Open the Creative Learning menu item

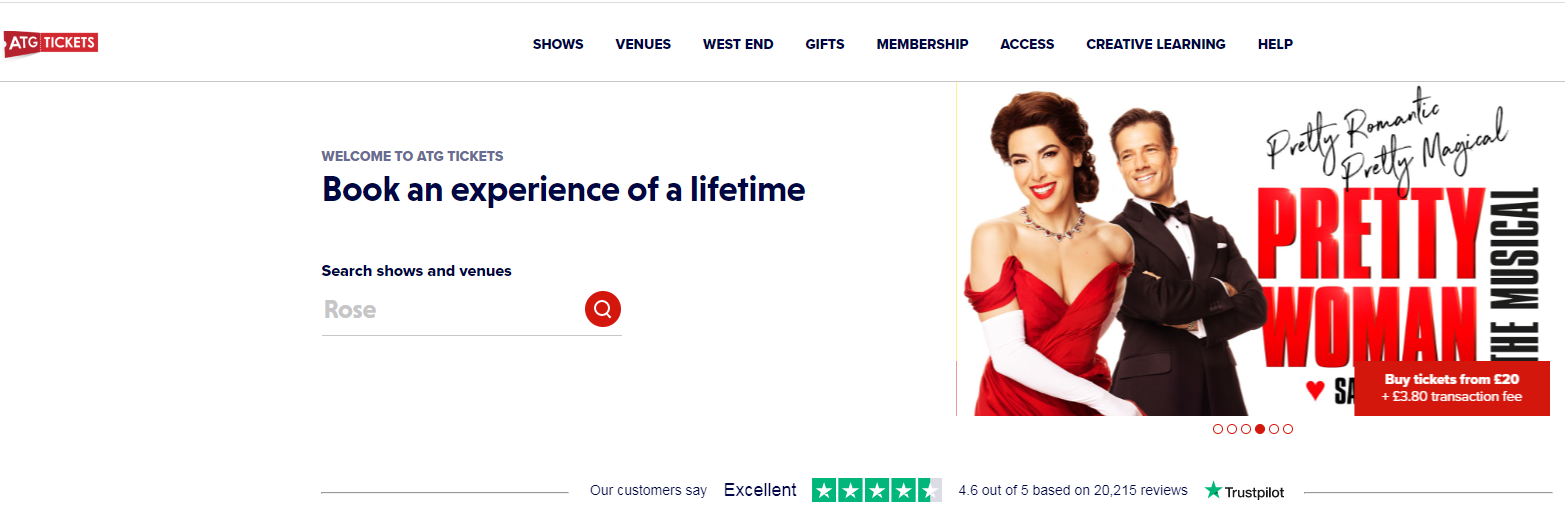[x=1155, y=44]
